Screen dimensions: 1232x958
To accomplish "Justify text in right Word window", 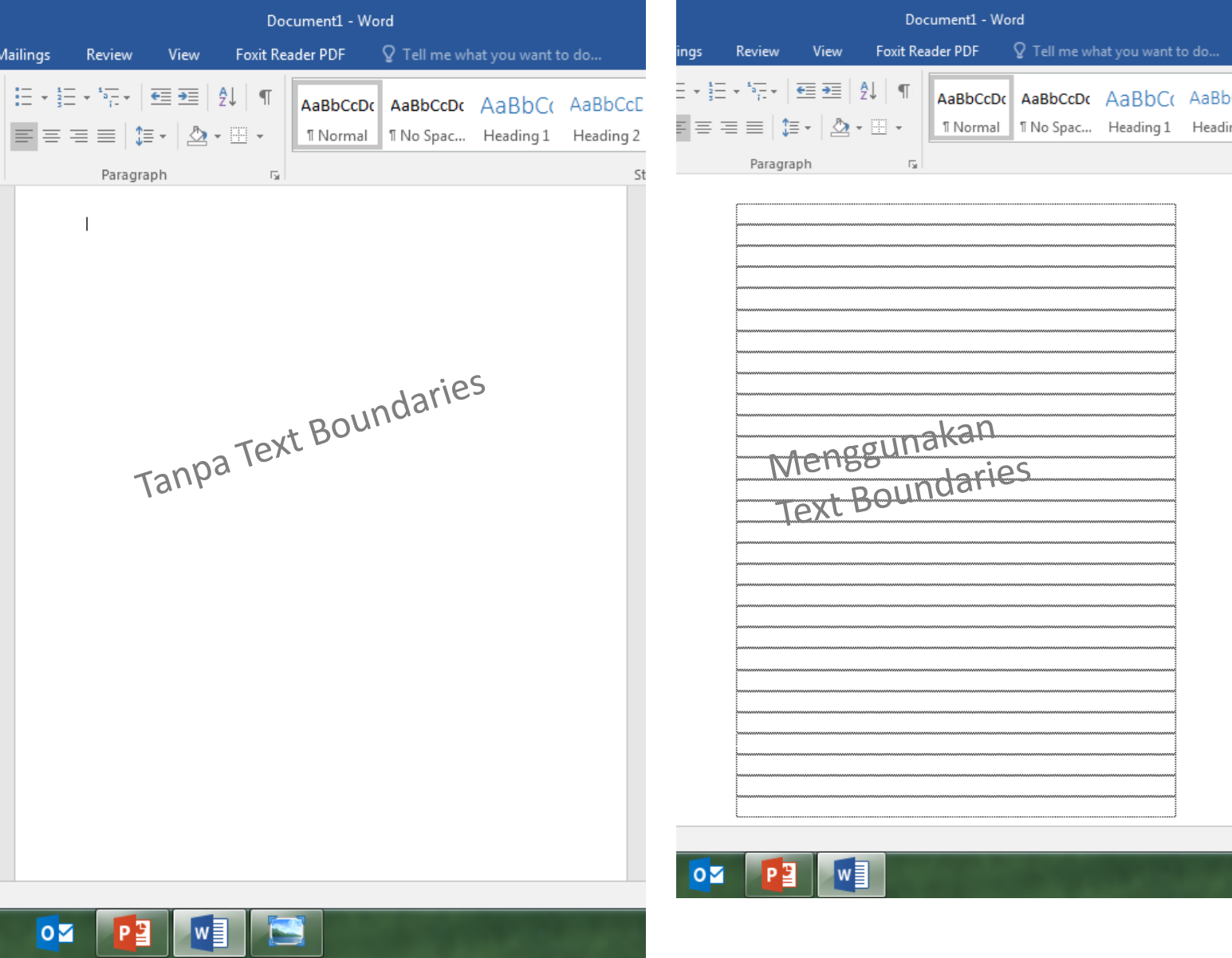I will [x=754, y=128].
